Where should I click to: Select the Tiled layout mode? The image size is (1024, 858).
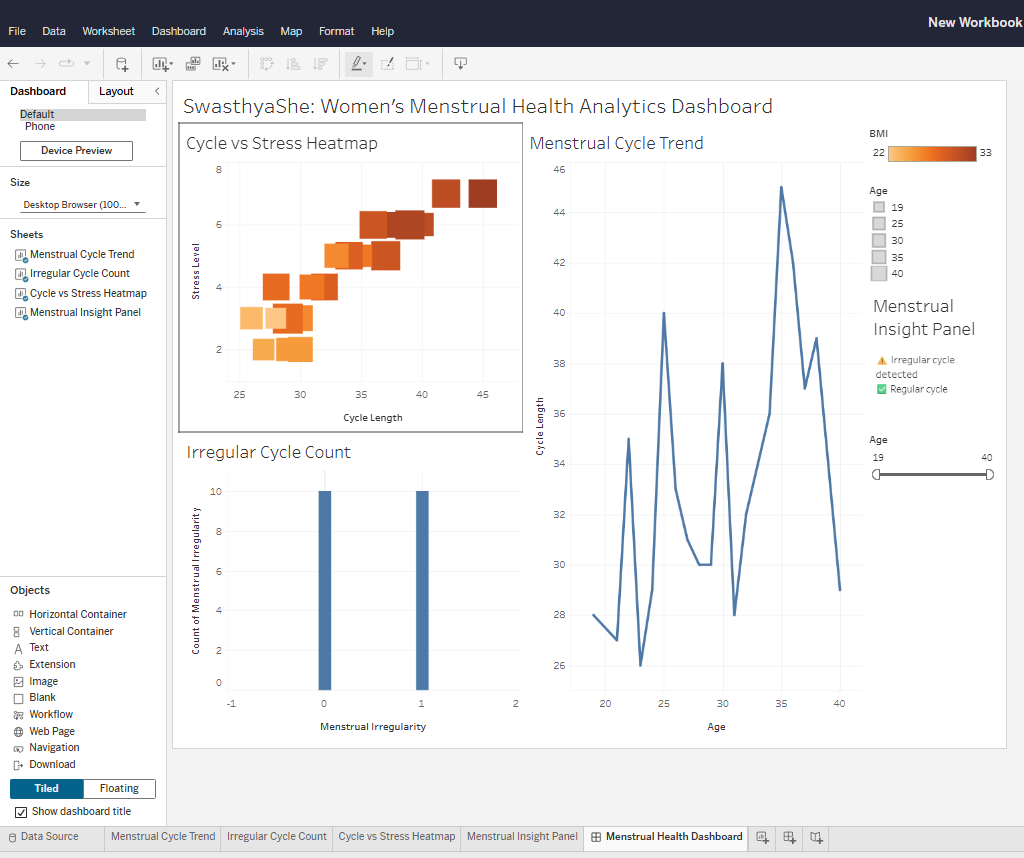[46, 789]
